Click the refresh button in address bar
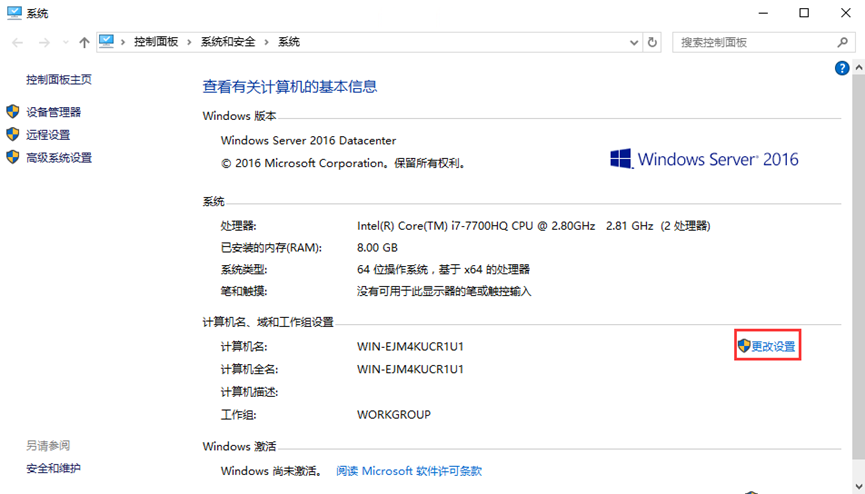This screenshot has height=494, width=865. [x=653, y=42]
